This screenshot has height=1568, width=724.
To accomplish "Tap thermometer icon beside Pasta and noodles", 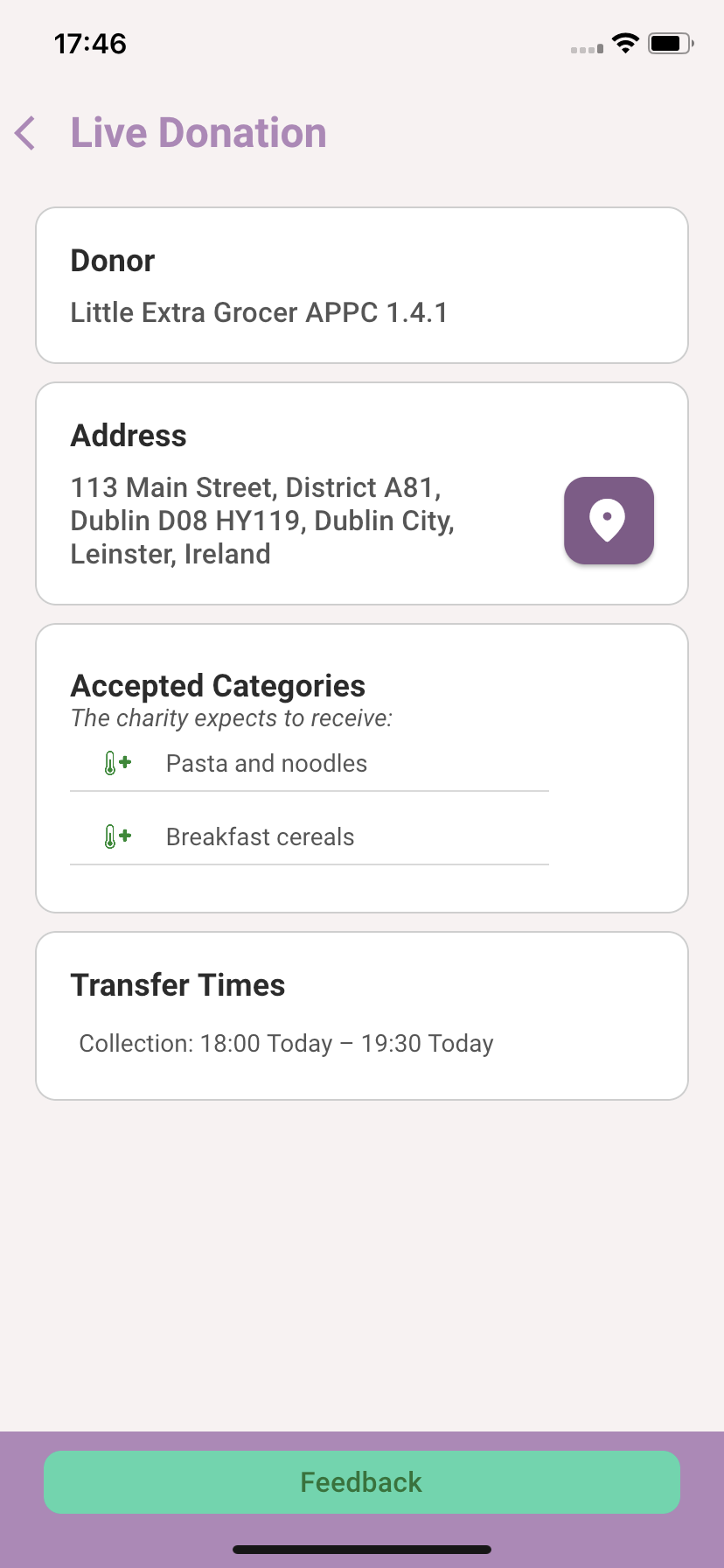I will pyautogui.click(x=116, y=763).
